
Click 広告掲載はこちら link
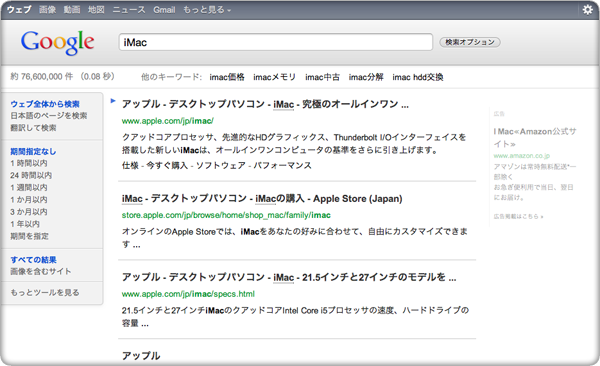518,216
